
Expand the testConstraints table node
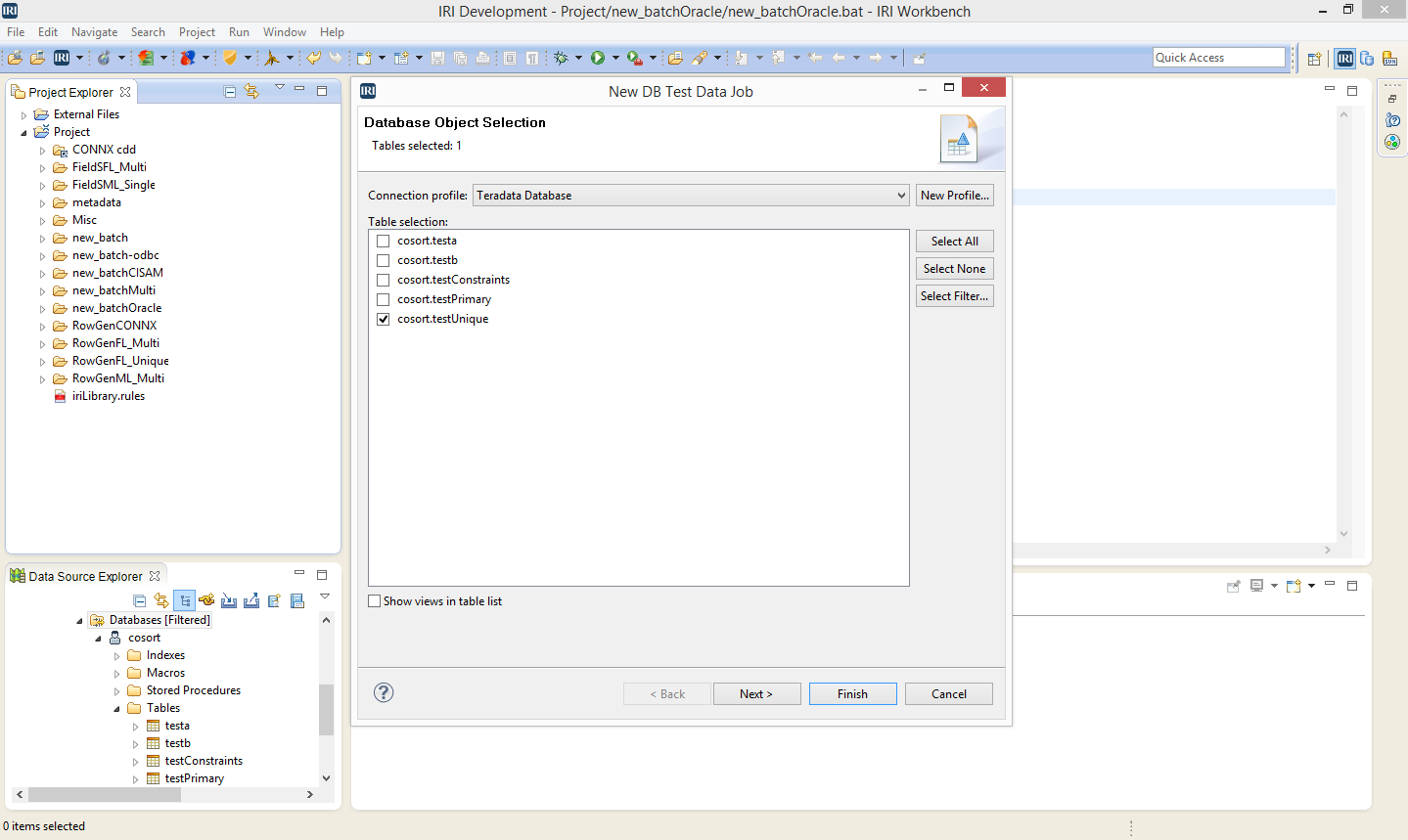point(136,762)
